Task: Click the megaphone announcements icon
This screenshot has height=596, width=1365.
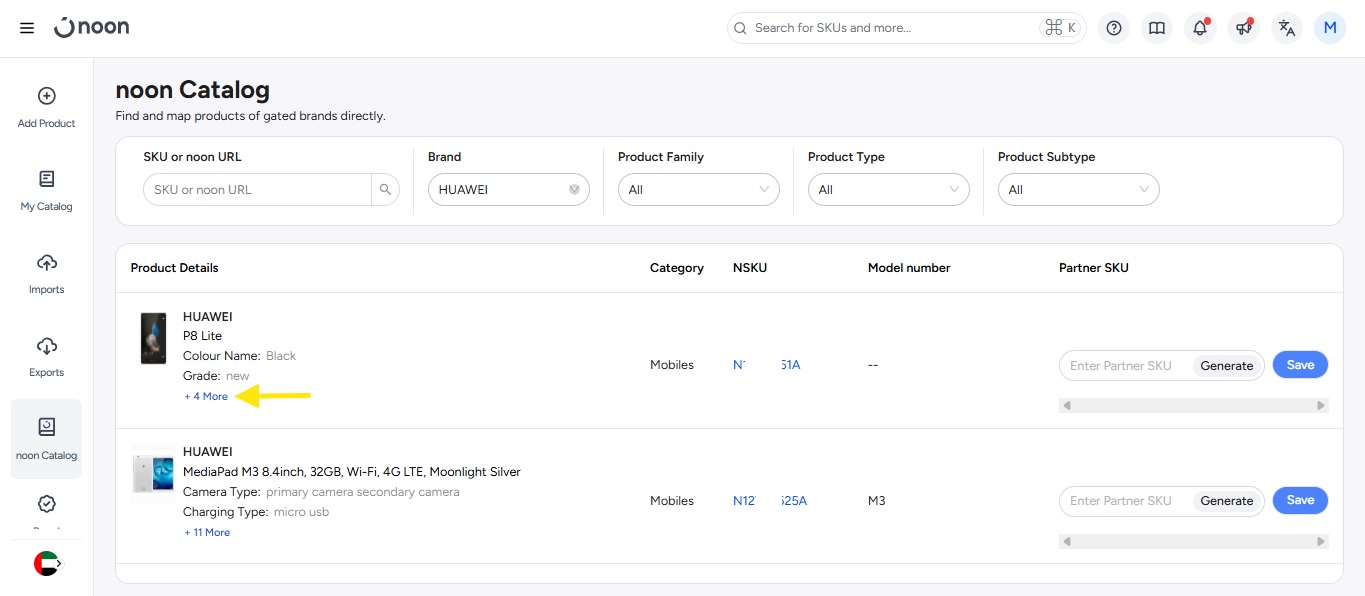Action: pyautogui.click(x=1243, y=28)
